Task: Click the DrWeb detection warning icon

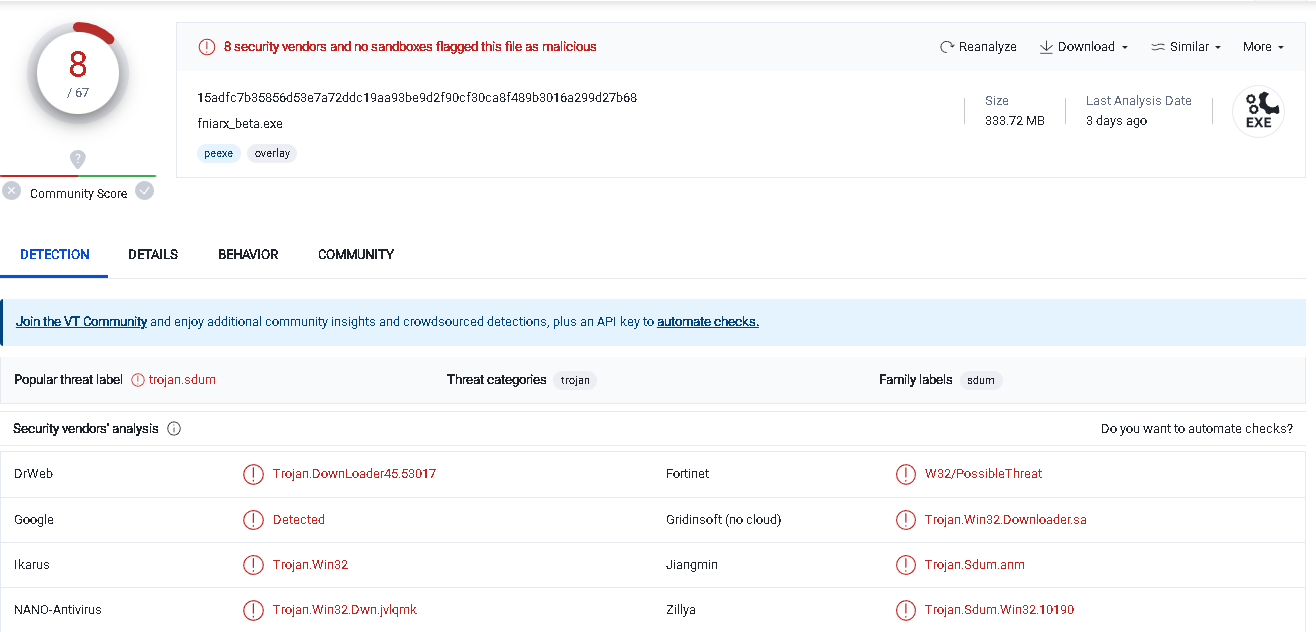Action: pyautogui.click(x=253, y=474)
